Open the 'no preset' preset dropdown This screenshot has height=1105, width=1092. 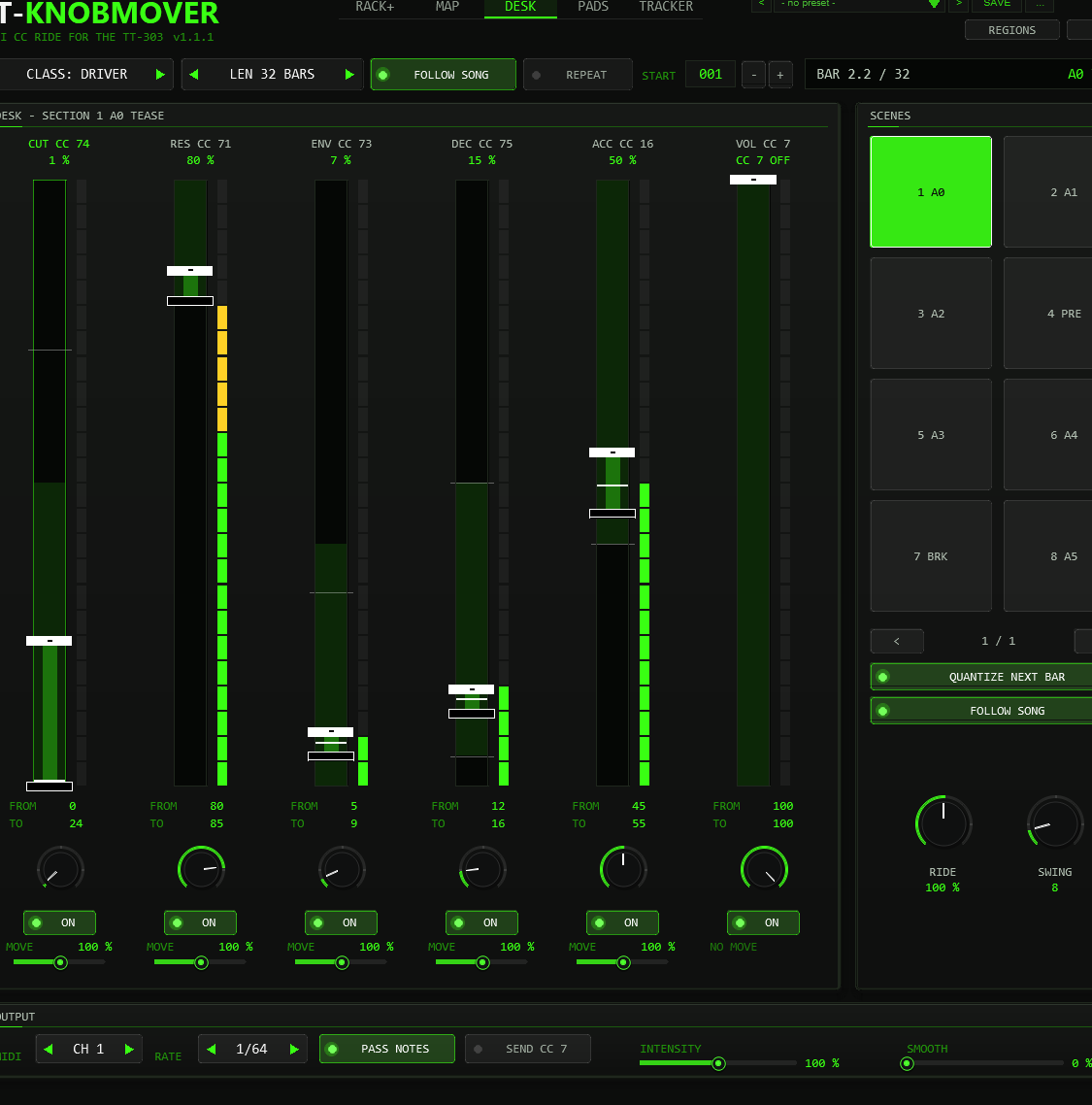859,4
